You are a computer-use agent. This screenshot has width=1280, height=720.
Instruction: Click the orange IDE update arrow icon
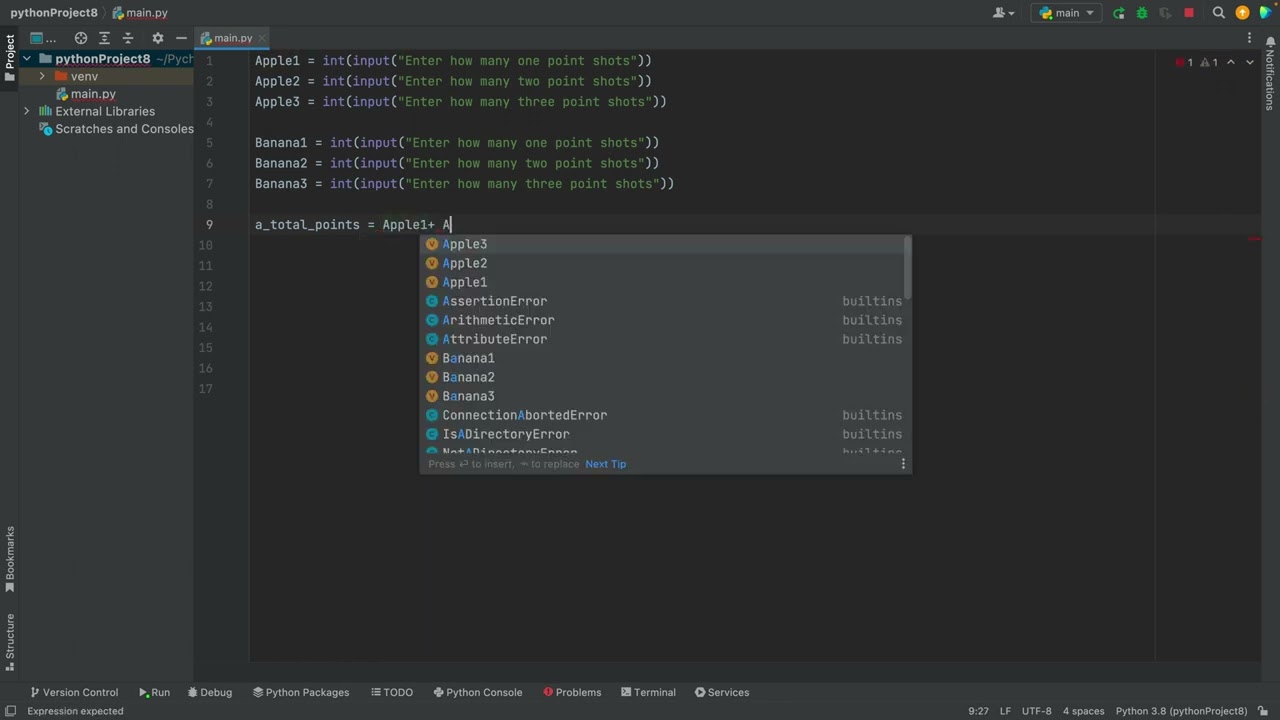(1243, 13)
